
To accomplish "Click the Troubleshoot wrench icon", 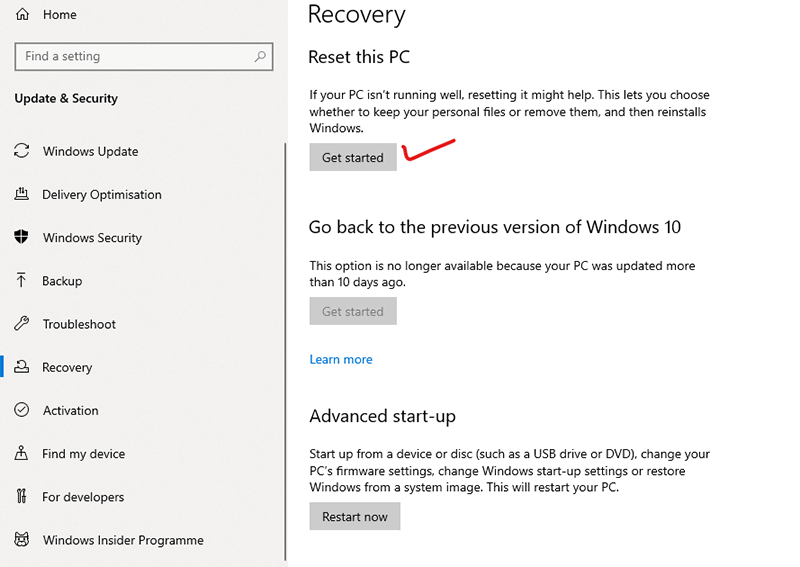I will click(x=22, y=324).
